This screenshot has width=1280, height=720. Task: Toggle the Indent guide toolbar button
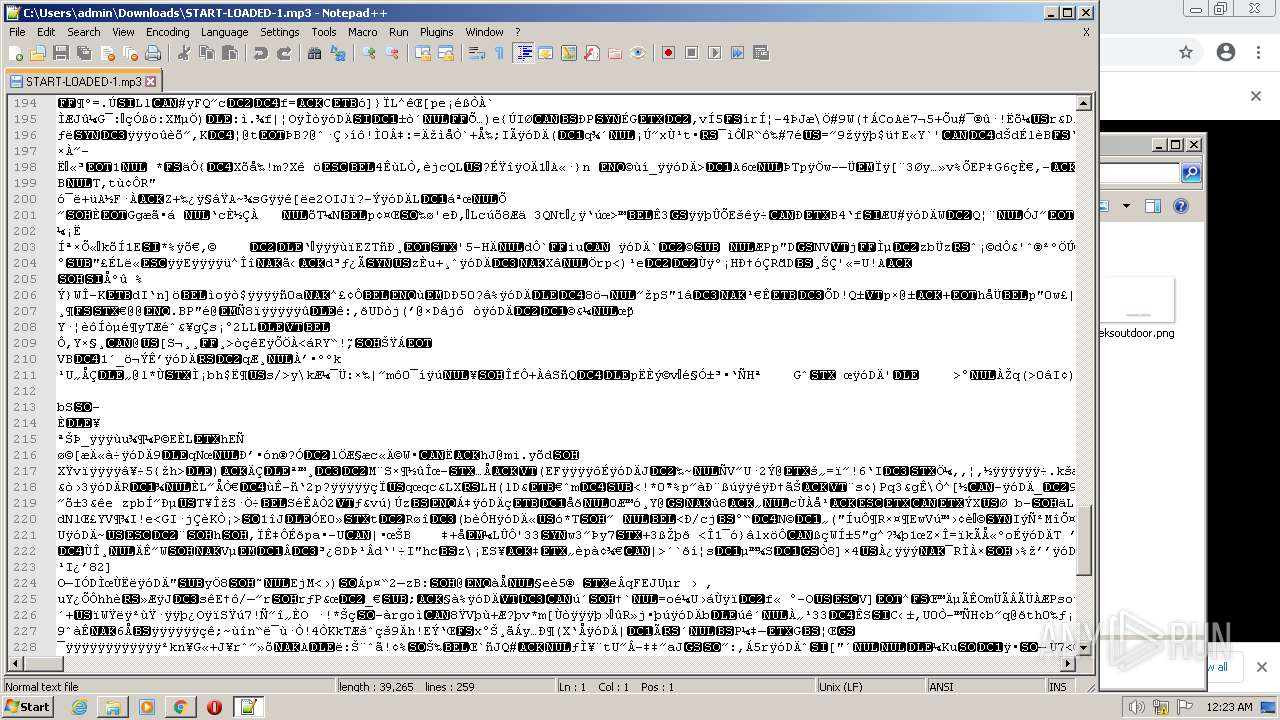(523, 53)
